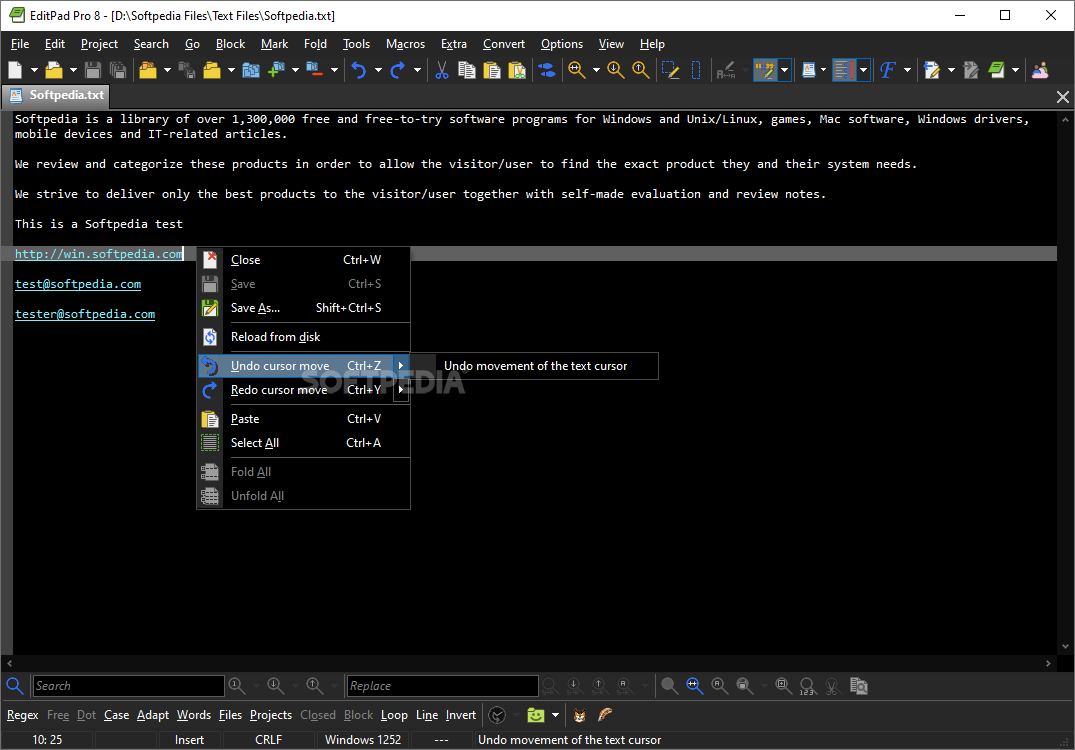This screenshot has height=750, width=1075.
Task: Click the remove-from-project red minus icon
Action: 315,70
